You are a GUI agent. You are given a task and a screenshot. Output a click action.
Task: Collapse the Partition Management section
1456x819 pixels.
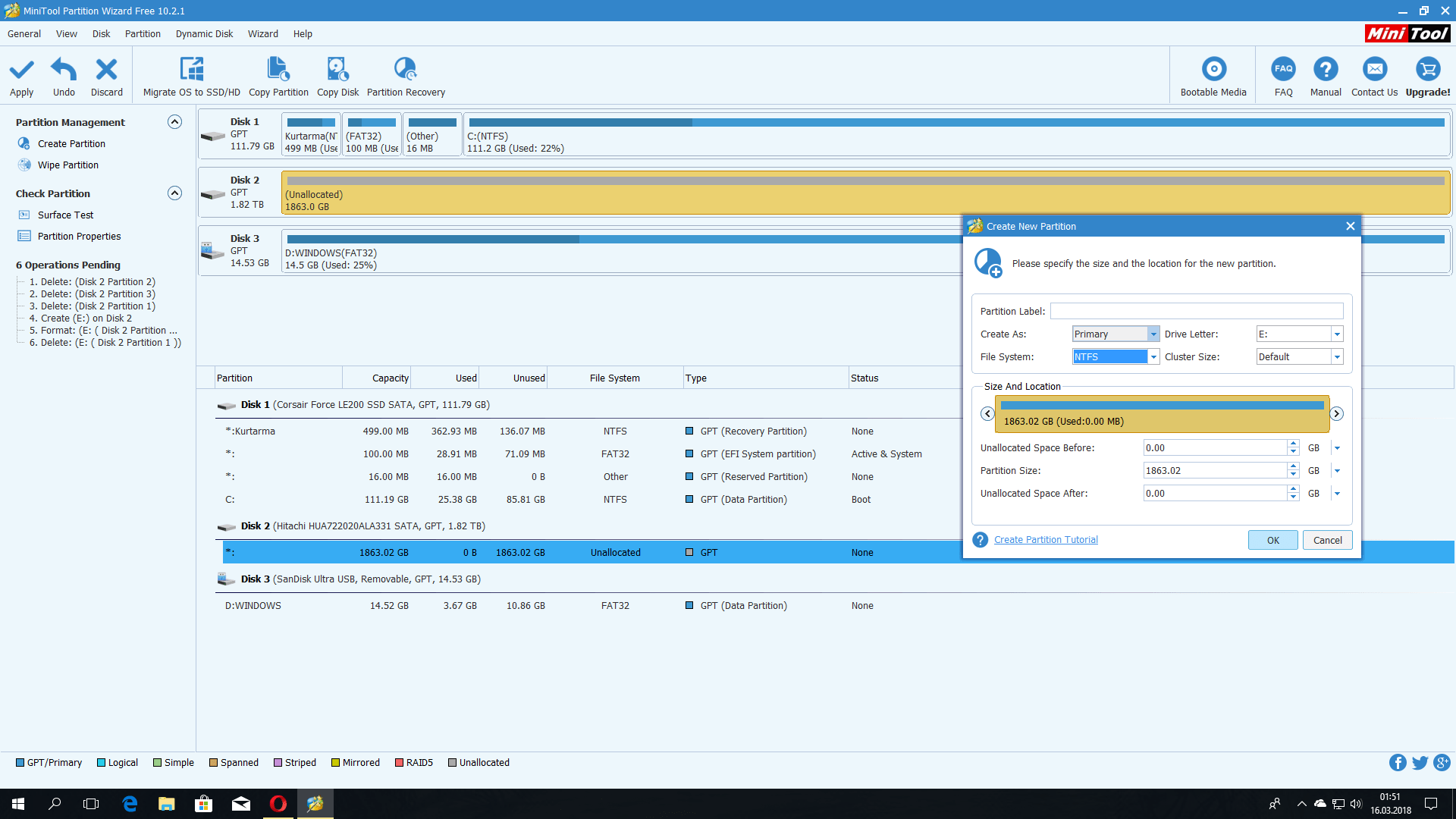point(174,122)
